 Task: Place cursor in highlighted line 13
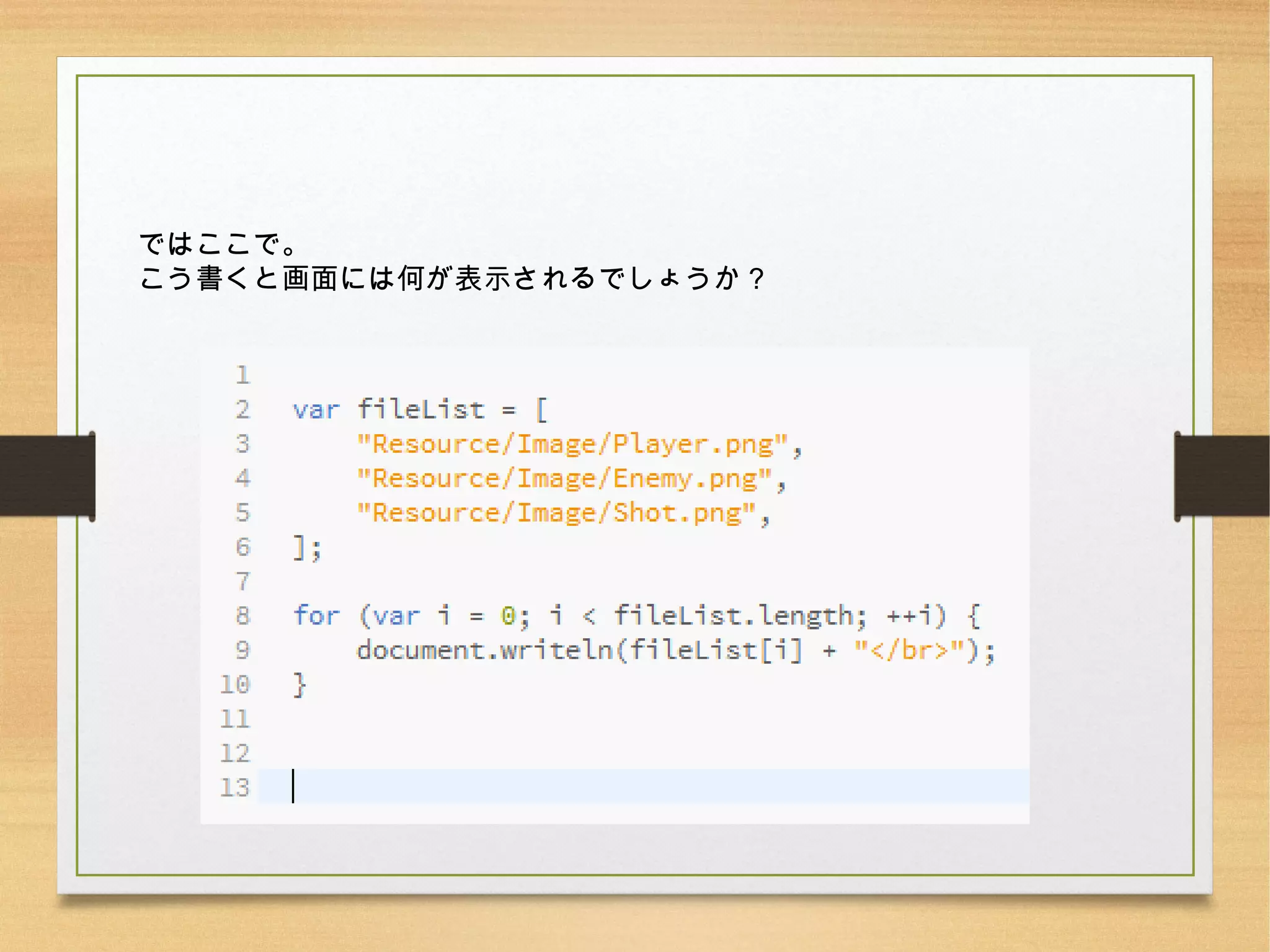click(643, 786)
